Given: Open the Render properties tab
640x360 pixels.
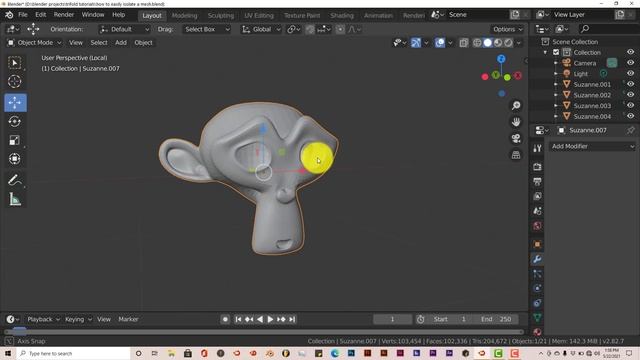Looking at the screenshot, I should pyautogui.click(x=537, y=167).
